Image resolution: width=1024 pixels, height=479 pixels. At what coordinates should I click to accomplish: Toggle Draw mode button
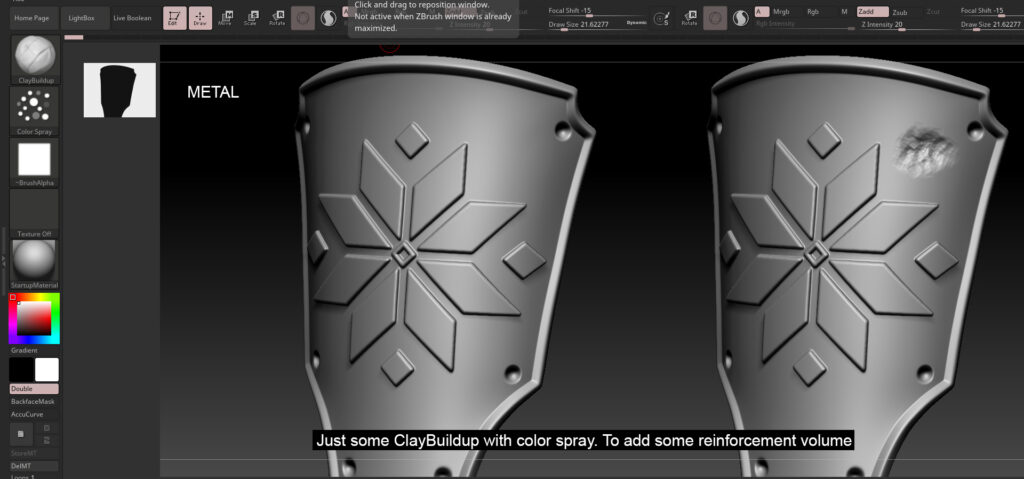click(x=200, y=18)
